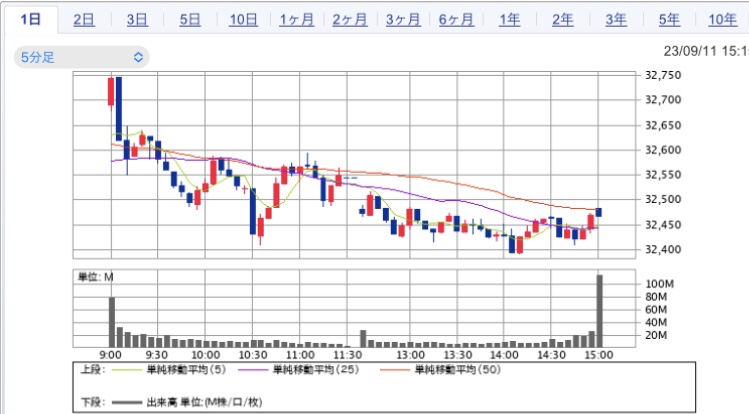Viewport: 749px width, 414px height.
Task: Click the purple 単純移動平均(25) legend line
Action: (x=253, y=370)
